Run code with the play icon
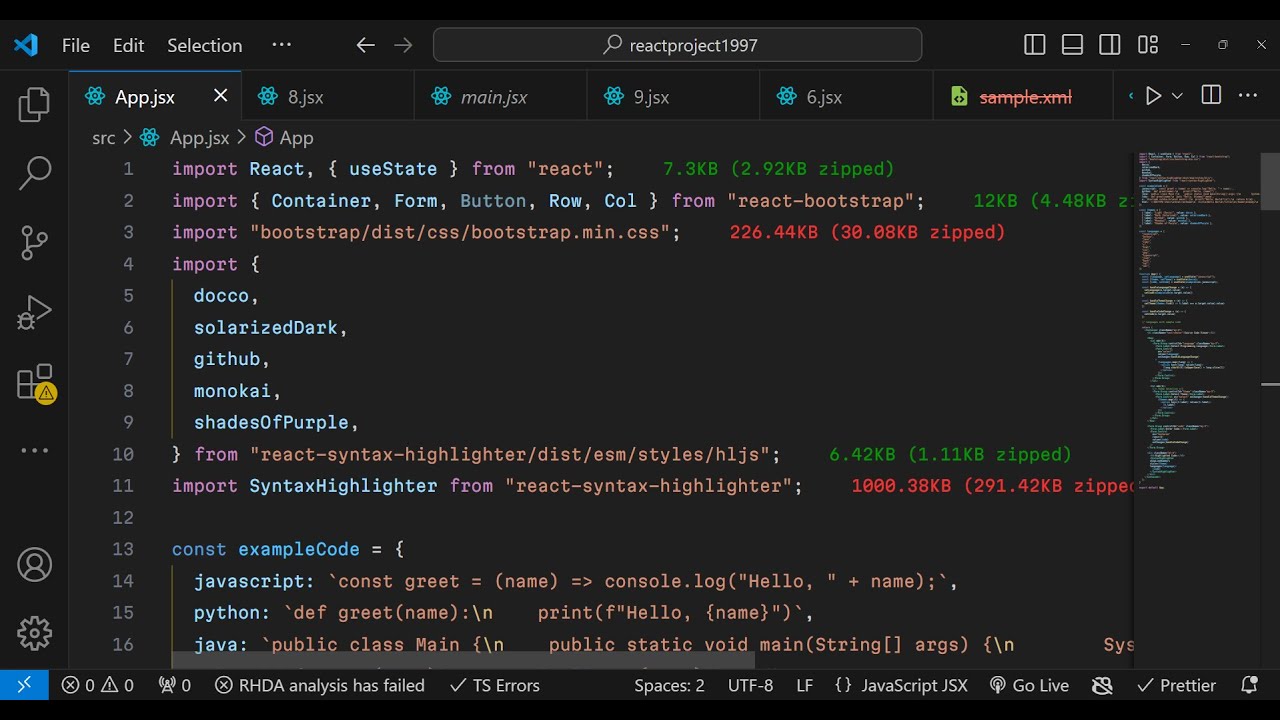Screen dimensions: 1280x720 (x=1153, y=96)
